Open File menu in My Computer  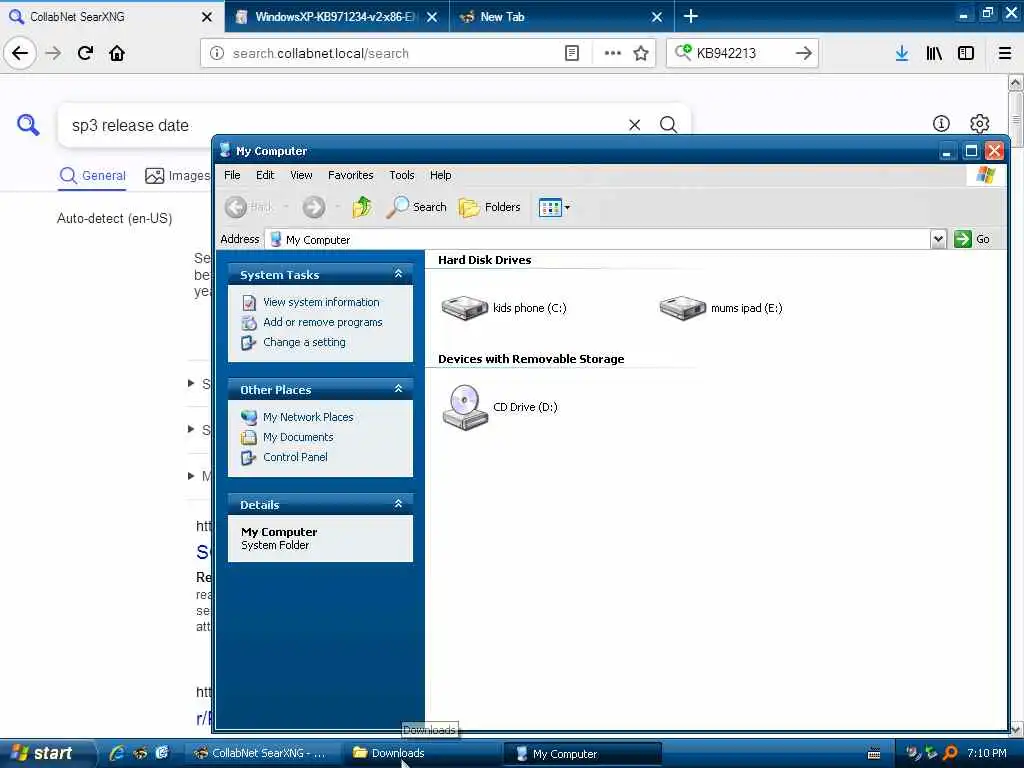tap(232, 175)
